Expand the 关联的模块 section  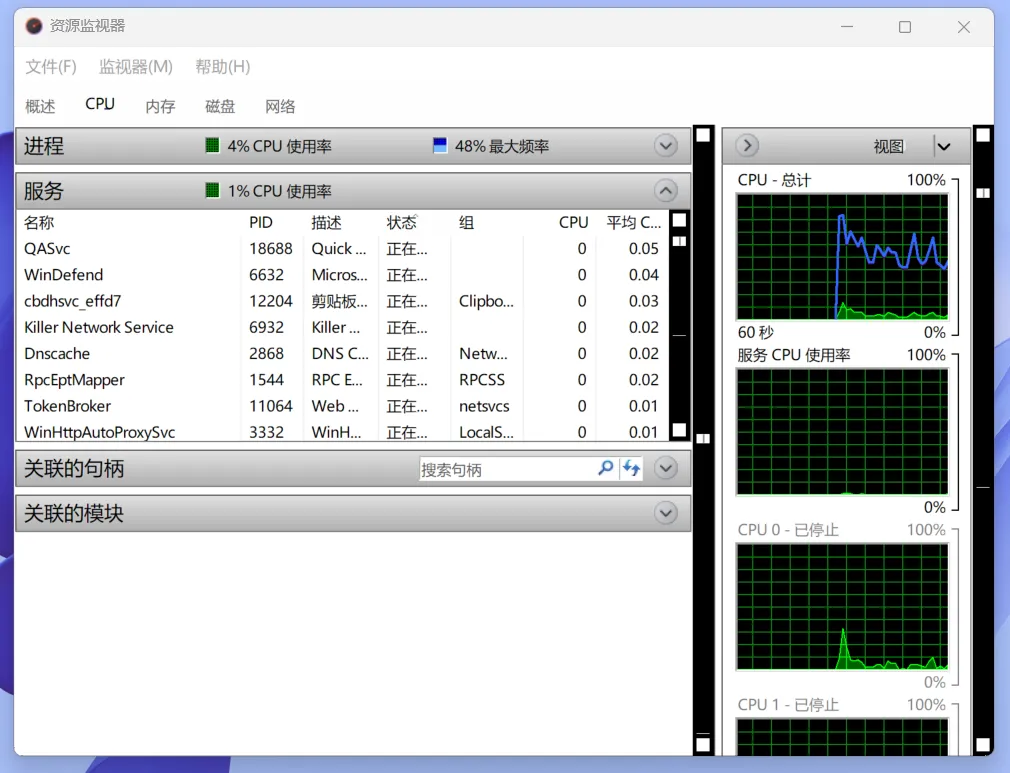tap(666, 513)
